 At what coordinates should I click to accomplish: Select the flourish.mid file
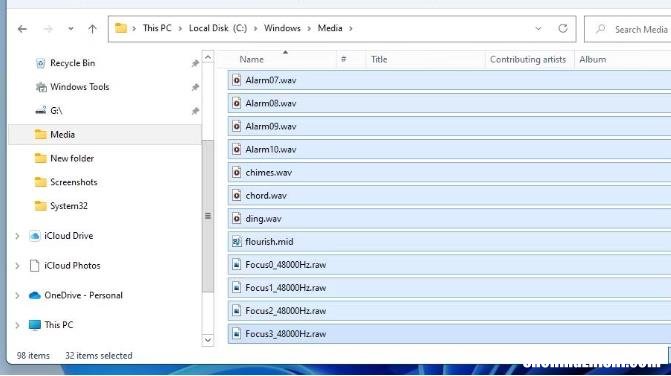tap(449, 242)
